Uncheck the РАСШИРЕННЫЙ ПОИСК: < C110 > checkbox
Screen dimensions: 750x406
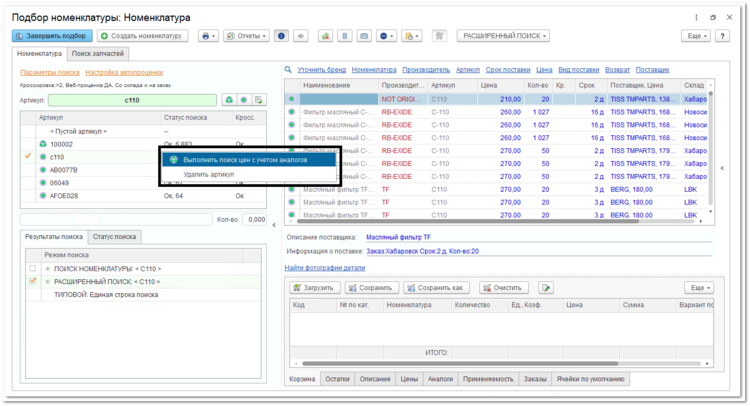click(33, 281)
